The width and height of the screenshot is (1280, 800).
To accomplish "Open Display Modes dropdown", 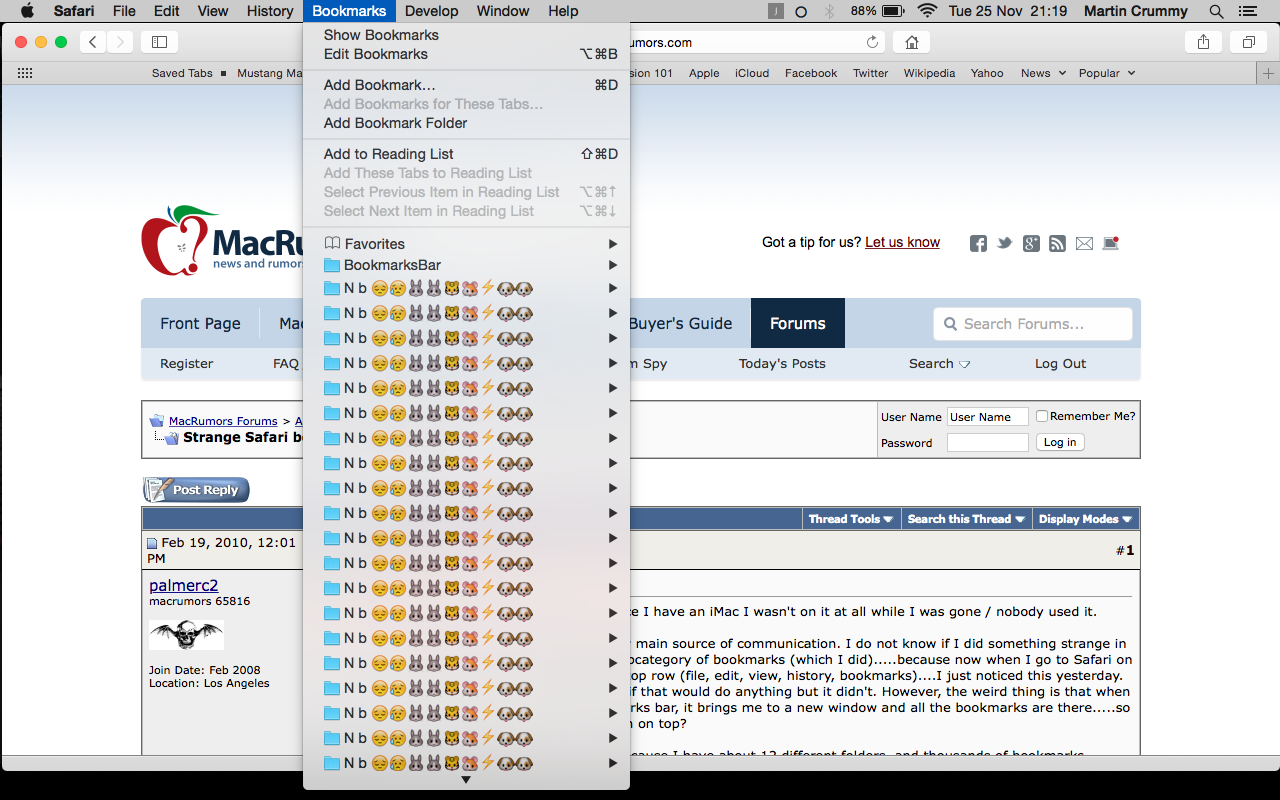I will click(x=1086, y=519).
